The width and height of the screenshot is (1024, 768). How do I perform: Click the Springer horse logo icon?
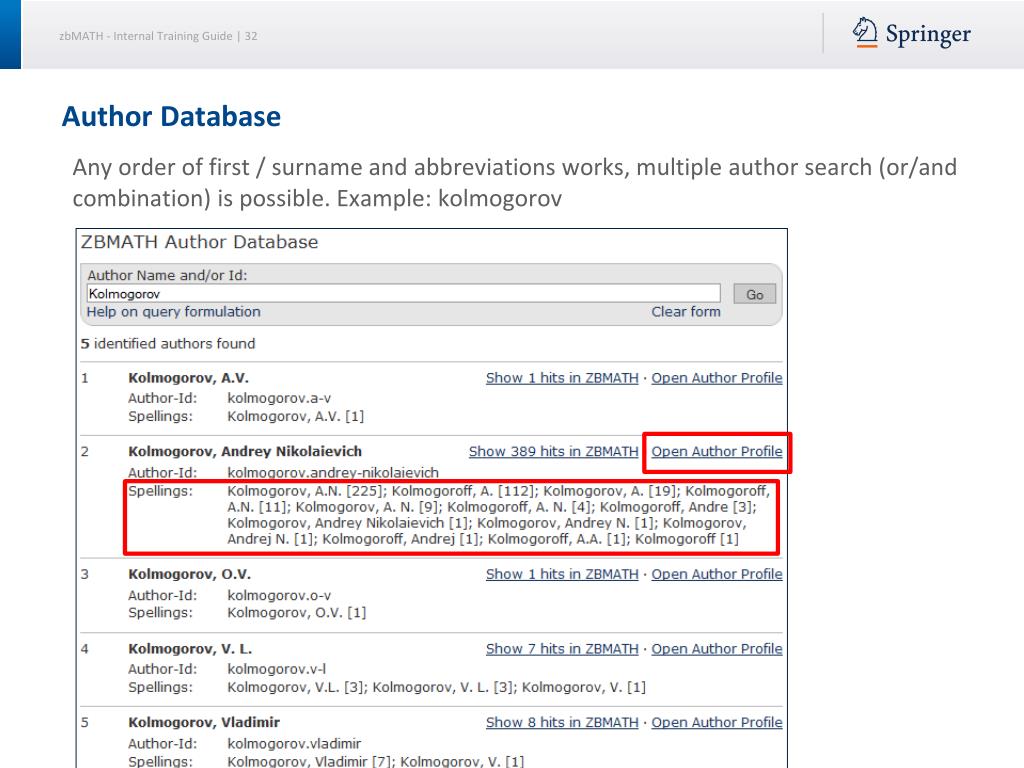click(865, 33)
